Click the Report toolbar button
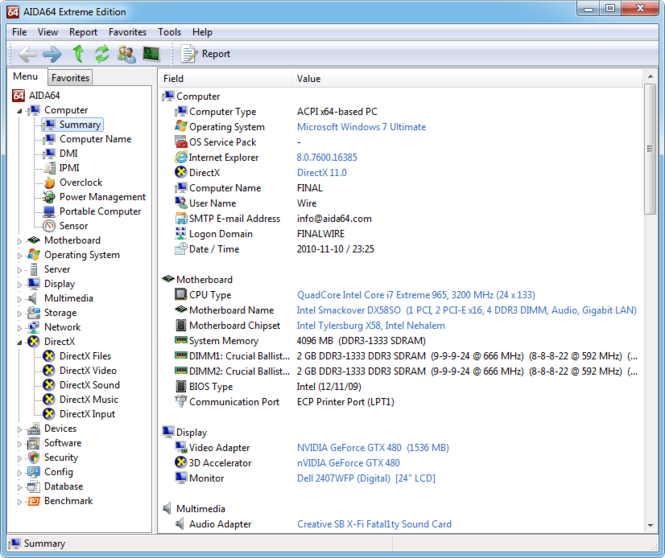 (205, 54)
